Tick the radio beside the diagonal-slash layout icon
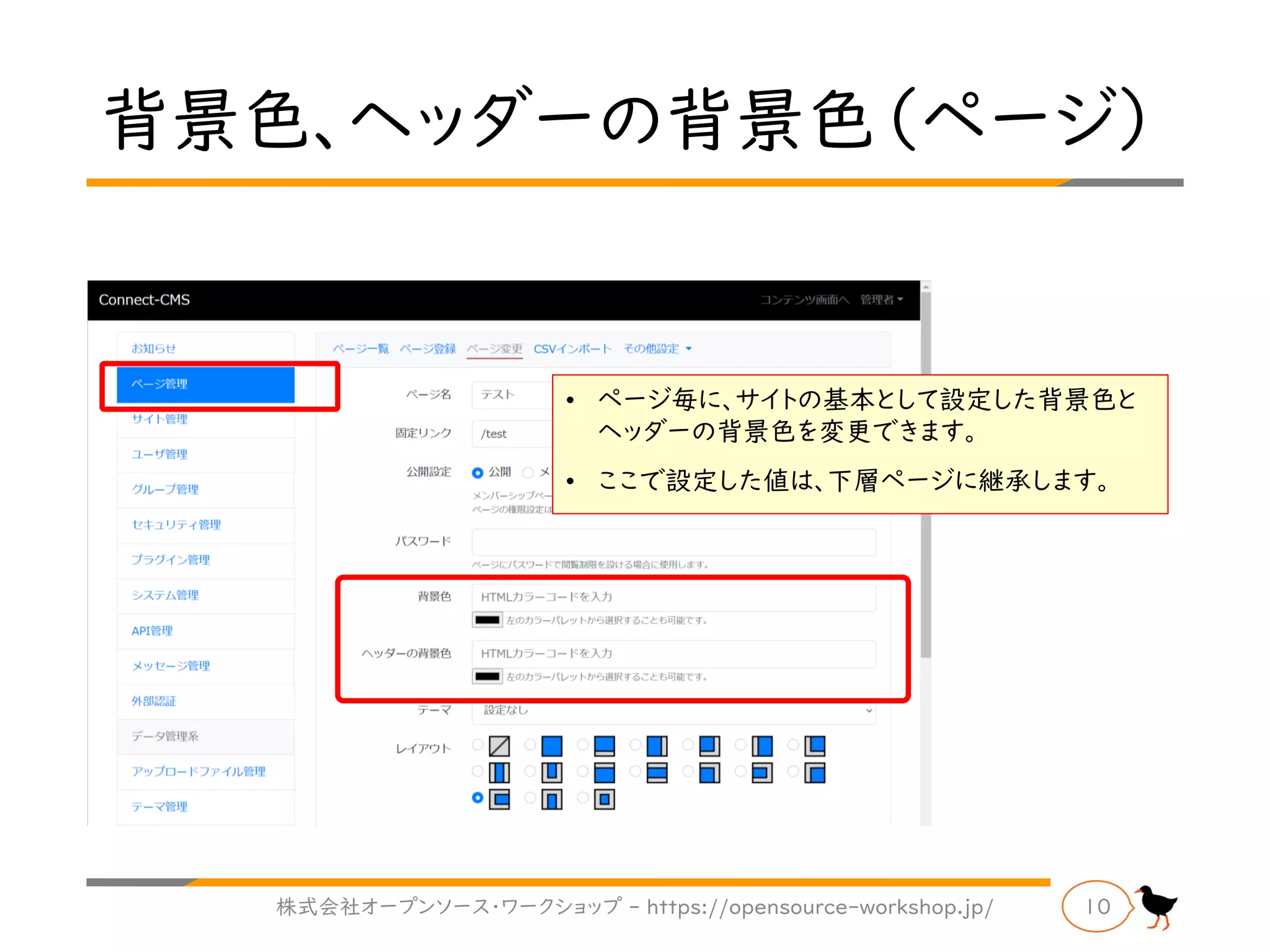 coord(477,744)
